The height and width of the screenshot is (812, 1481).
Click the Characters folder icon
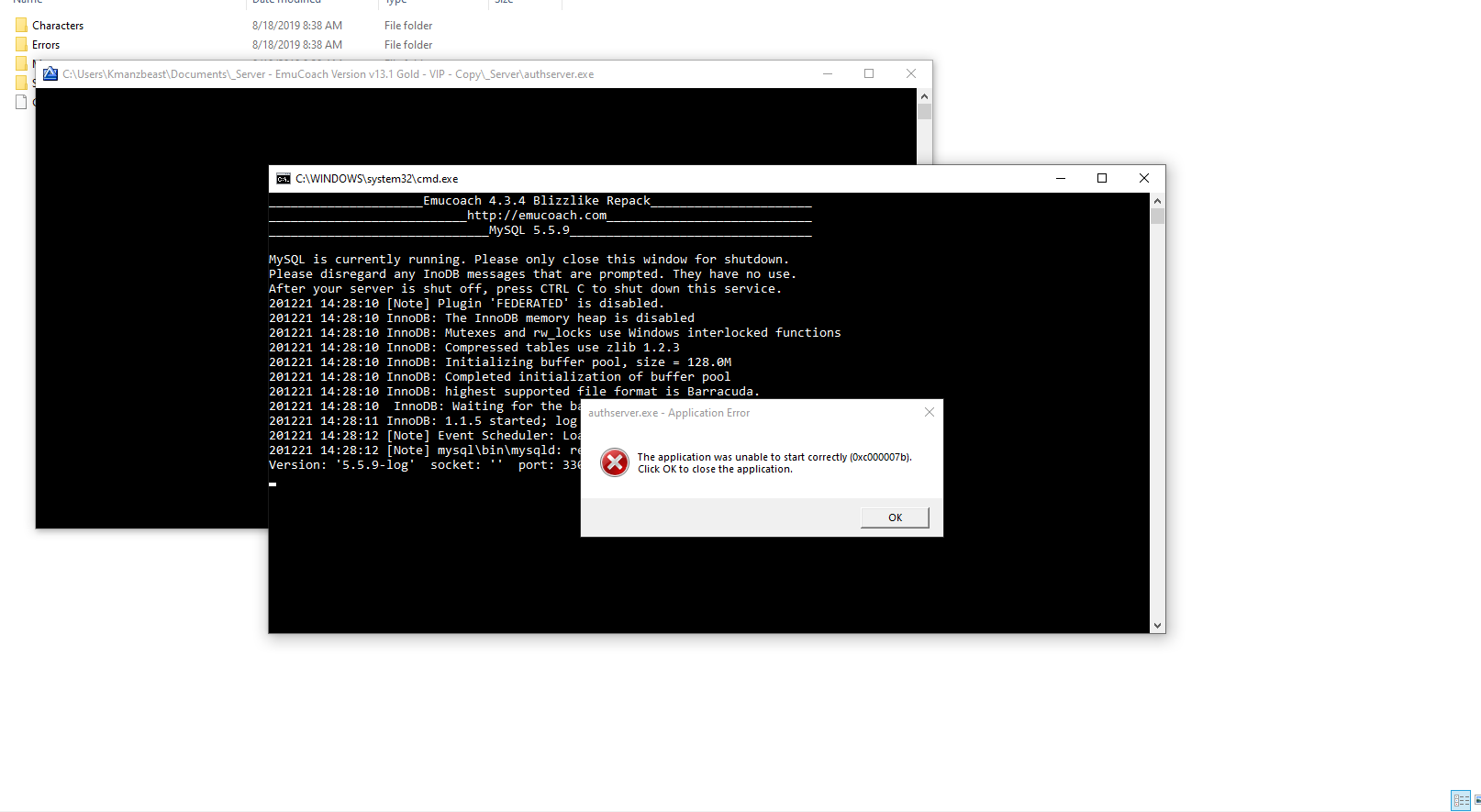(21, 26)
